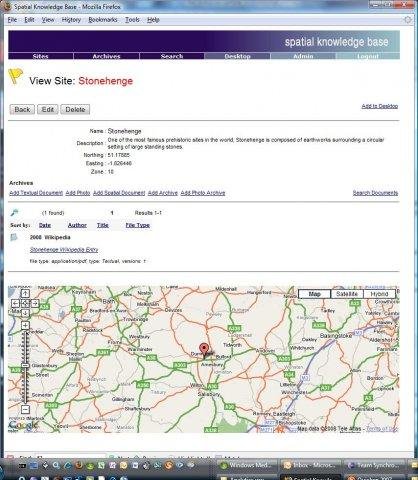Pan the map down with the down arrow
The height and width of the screenshot is (480, 418).
(x=25, y=313)
